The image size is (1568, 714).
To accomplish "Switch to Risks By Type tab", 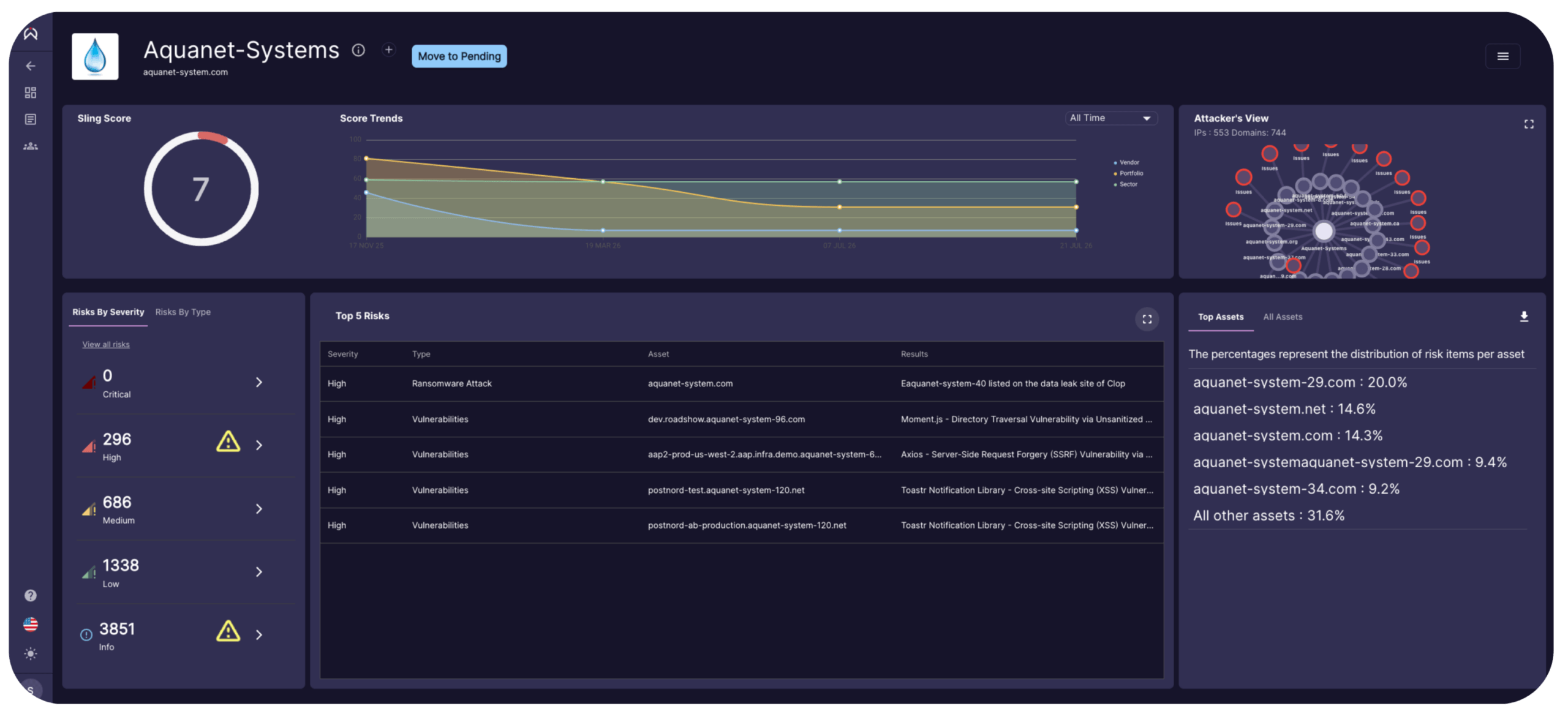I will pos(183,312).
